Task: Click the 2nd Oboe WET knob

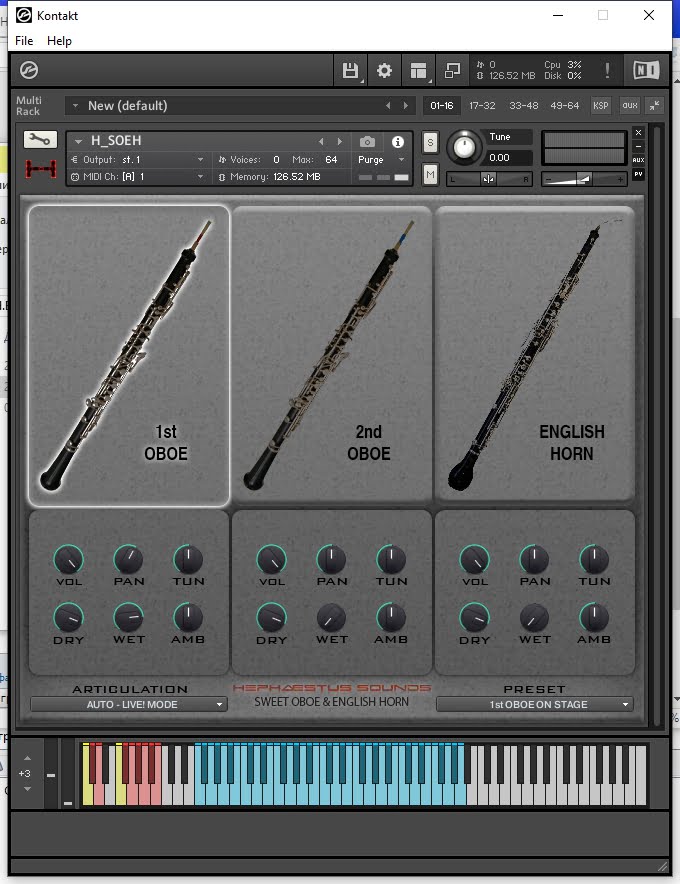Action: [x=332, y=617]
